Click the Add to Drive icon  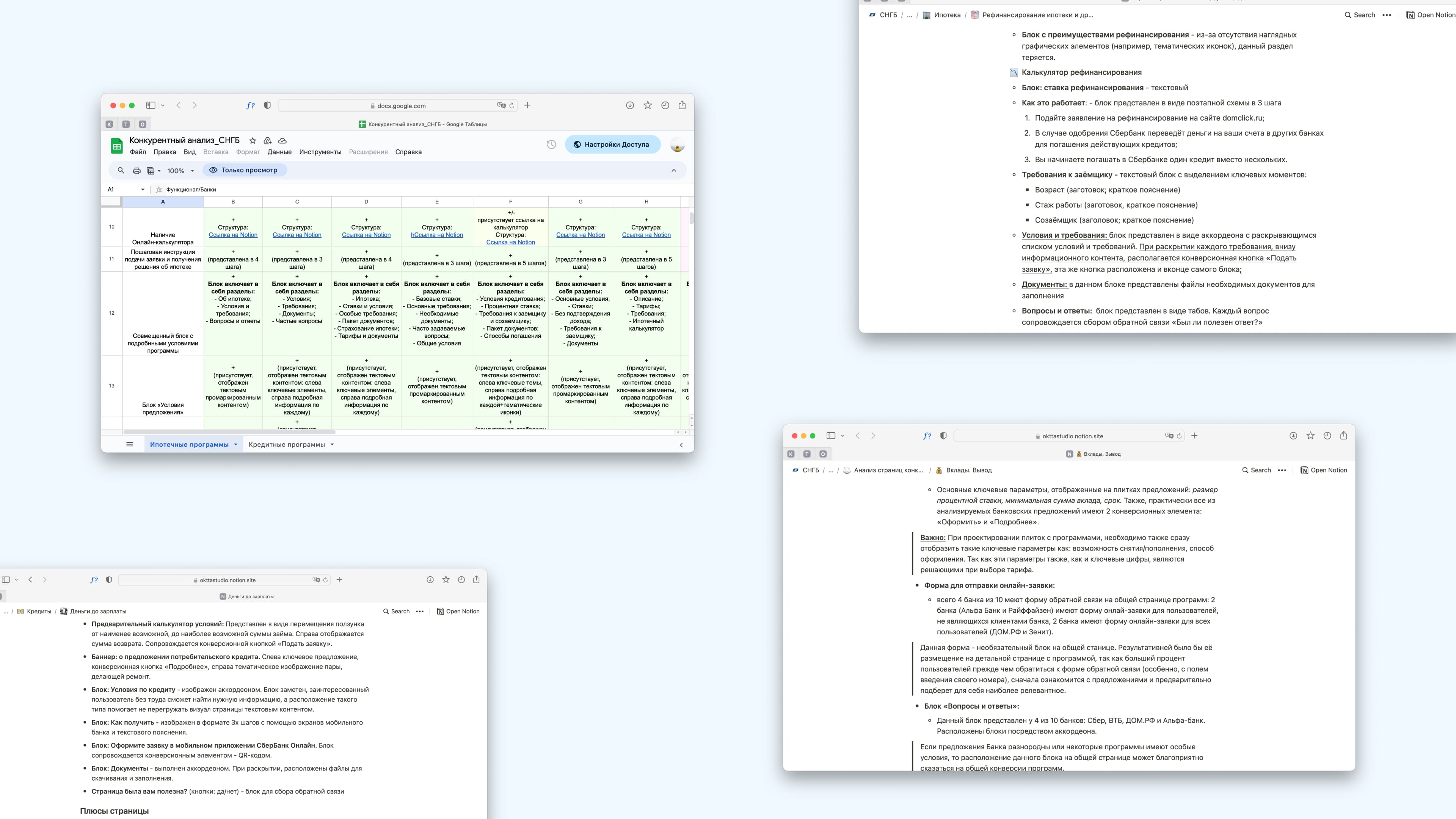[x=267, y=140]
